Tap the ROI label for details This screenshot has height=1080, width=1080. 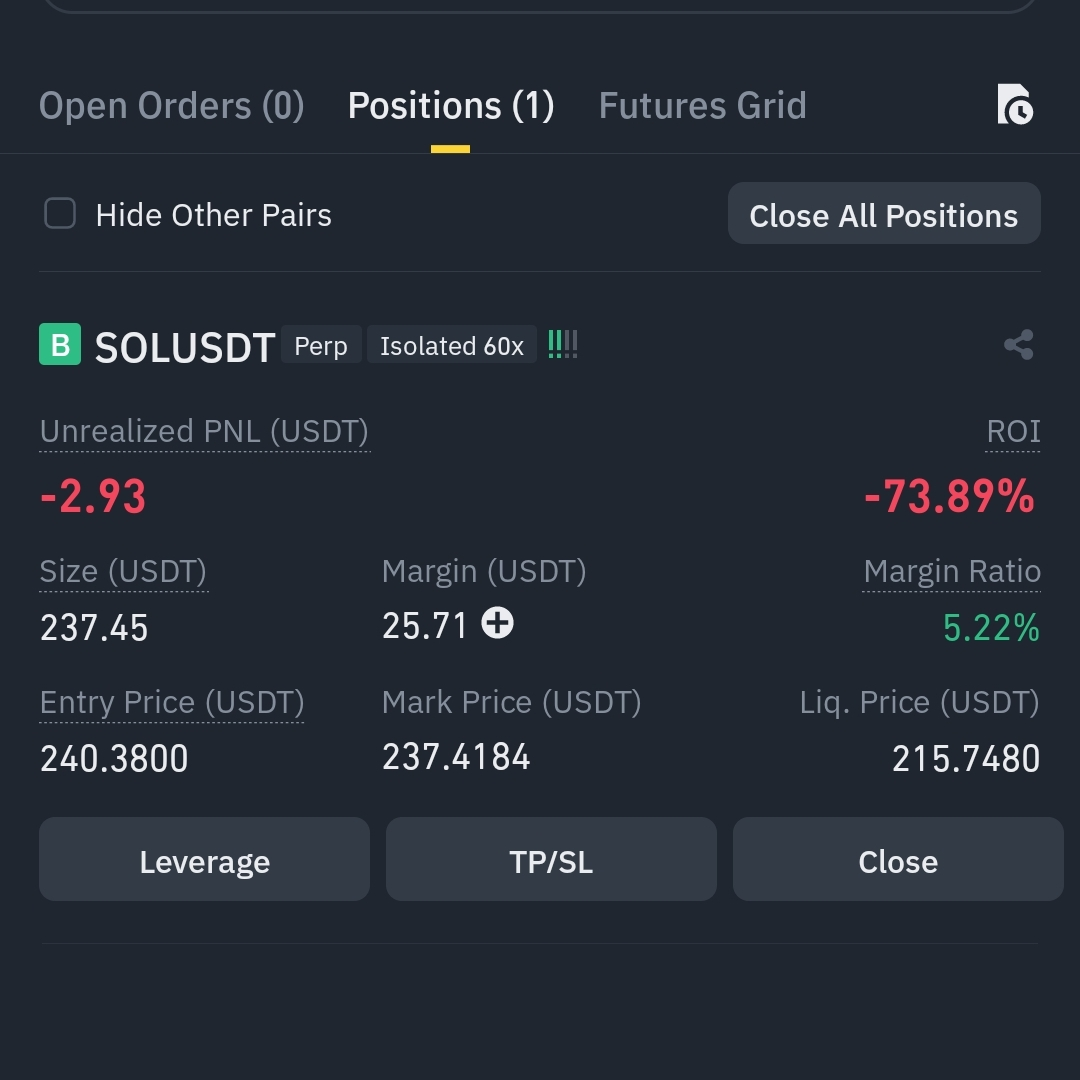coord(1013,432)
